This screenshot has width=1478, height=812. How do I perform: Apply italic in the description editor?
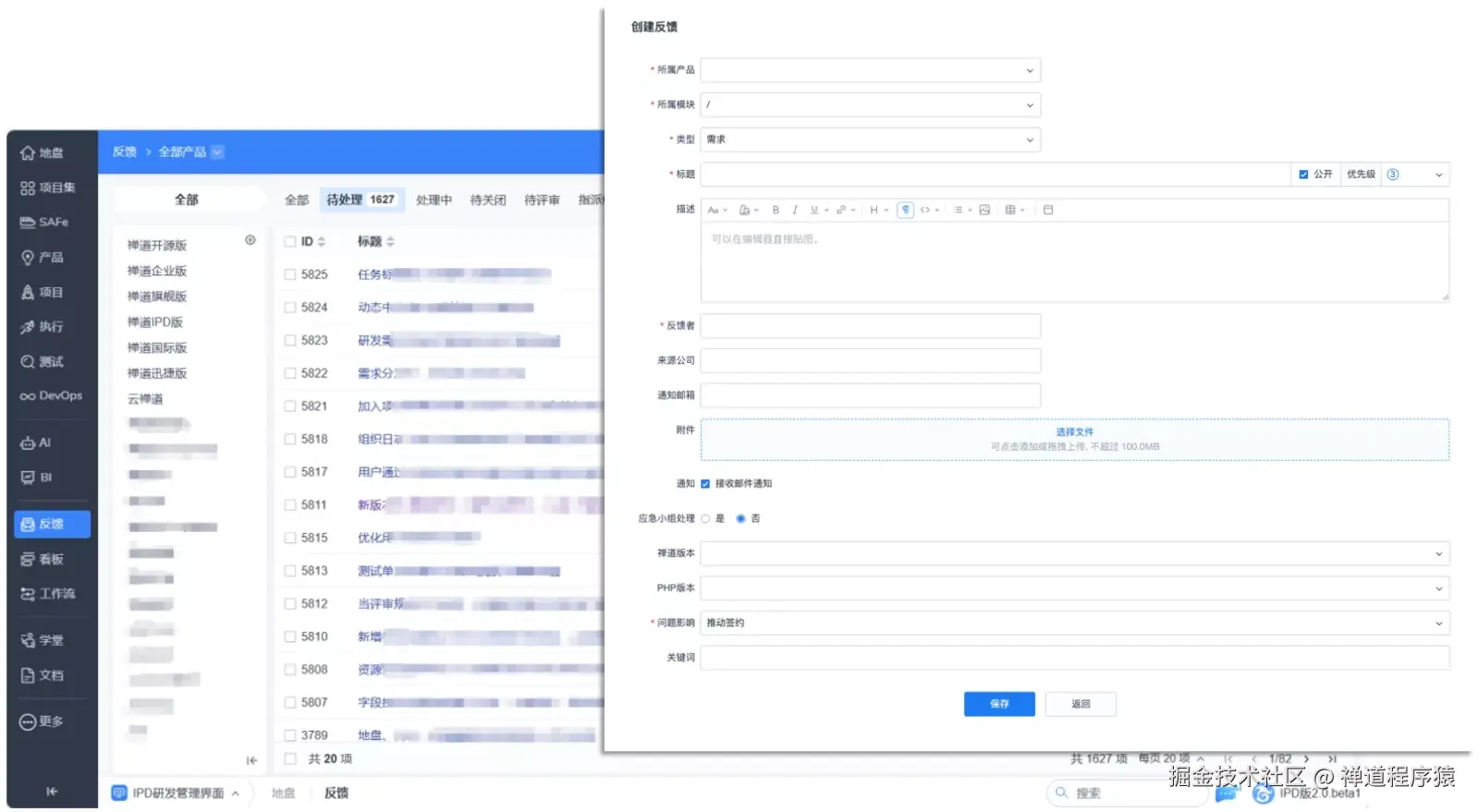(795, 211)
